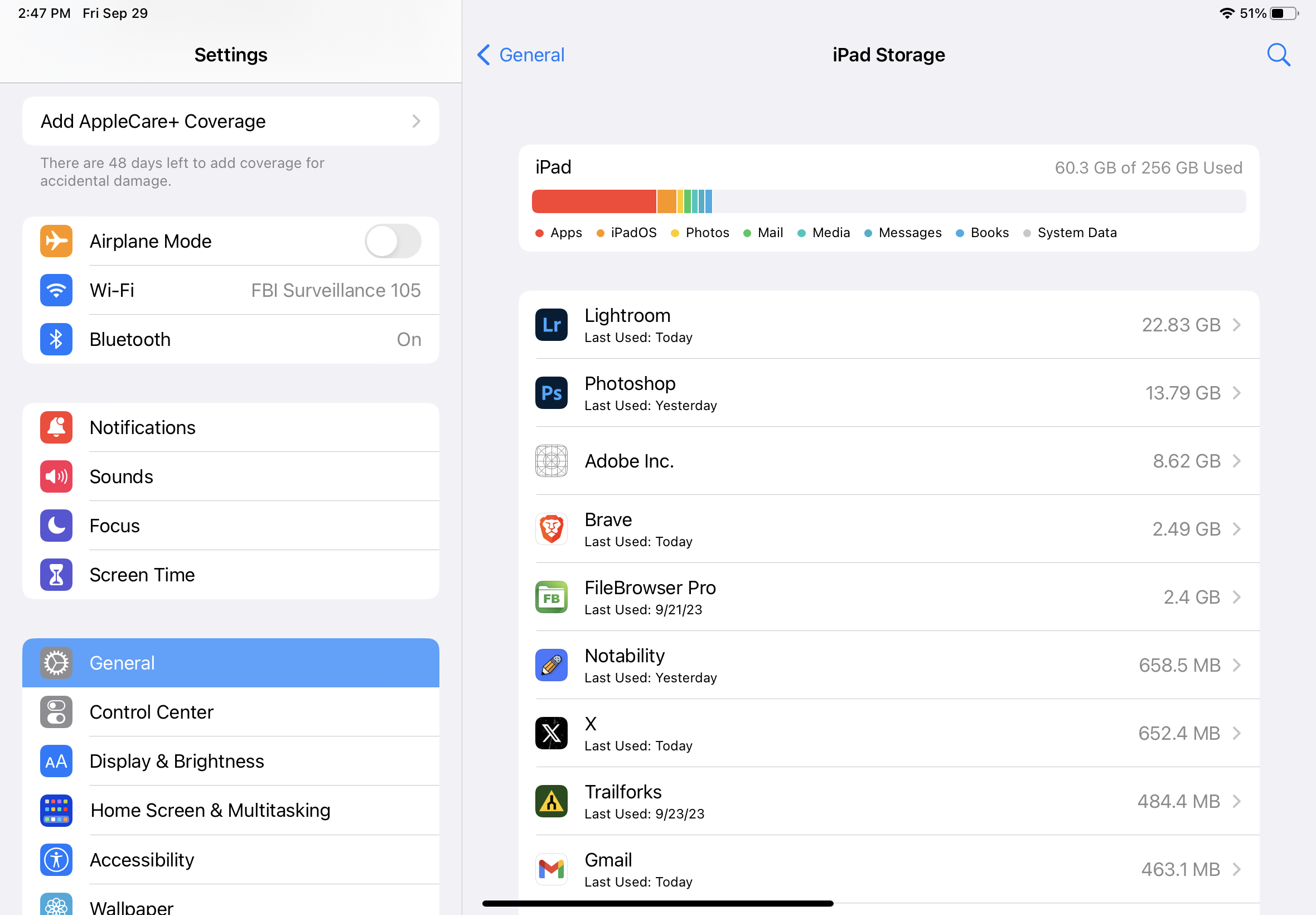Tap the Lightroom app icon
This screenshot has width=1316, height=915.
point(550,325)
